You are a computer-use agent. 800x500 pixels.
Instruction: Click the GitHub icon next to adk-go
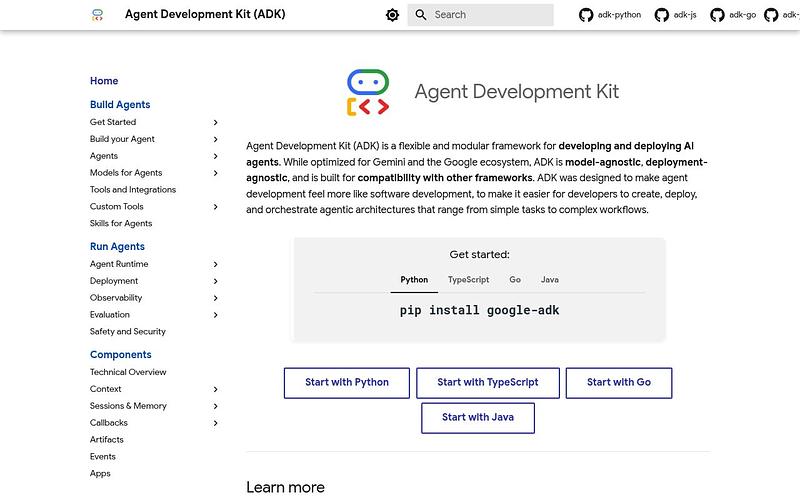click(717, 15)
